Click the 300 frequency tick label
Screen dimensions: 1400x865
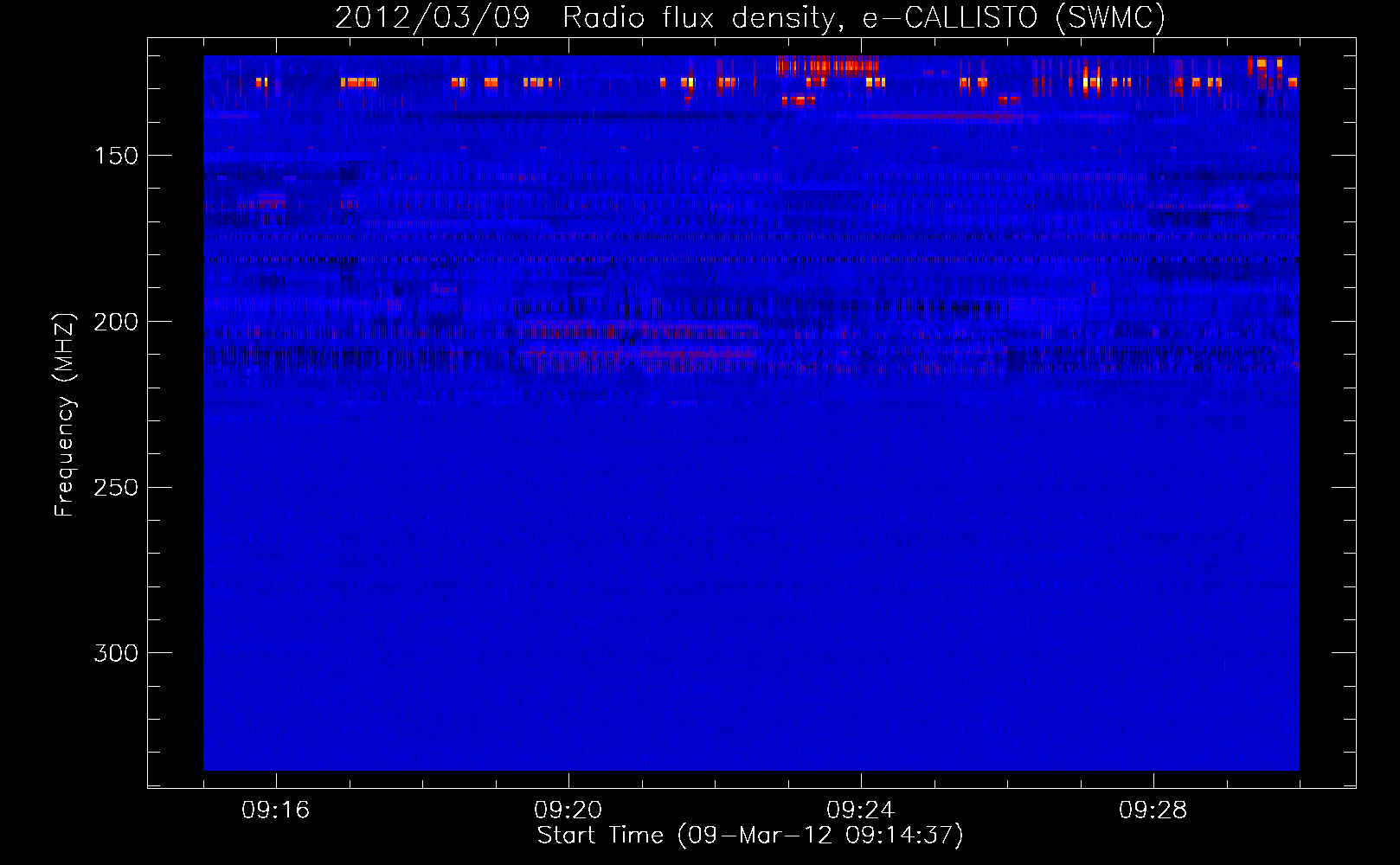click(x=116, y=653)
